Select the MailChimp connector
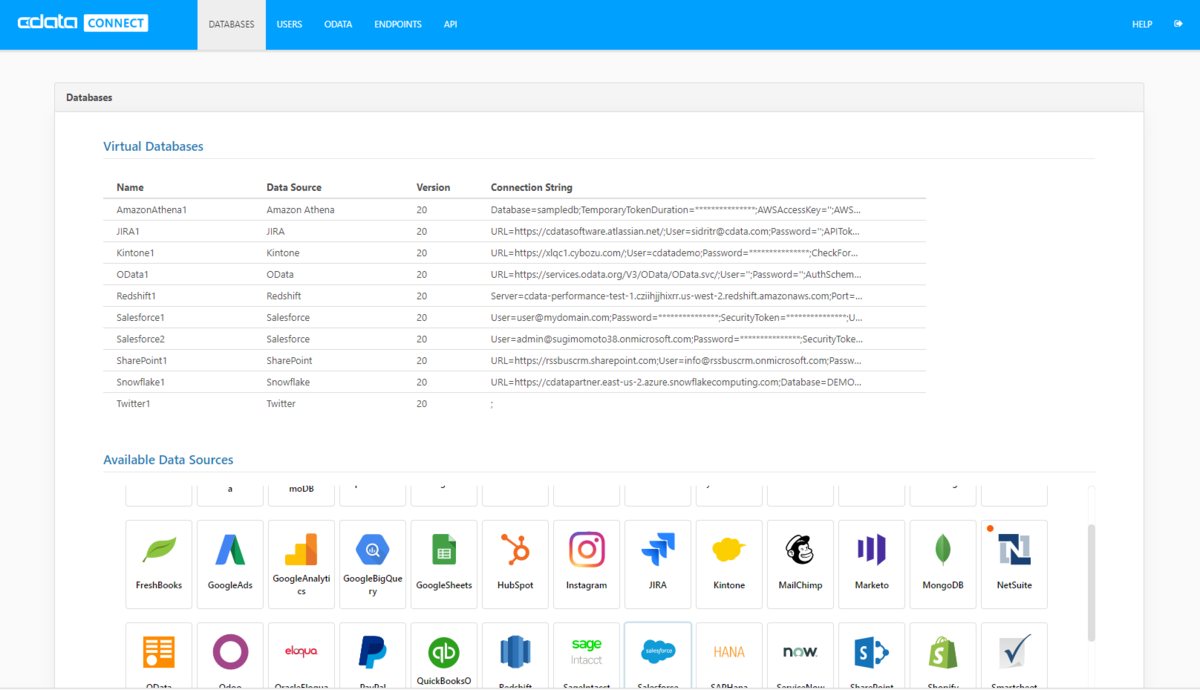 pos(800,564)
